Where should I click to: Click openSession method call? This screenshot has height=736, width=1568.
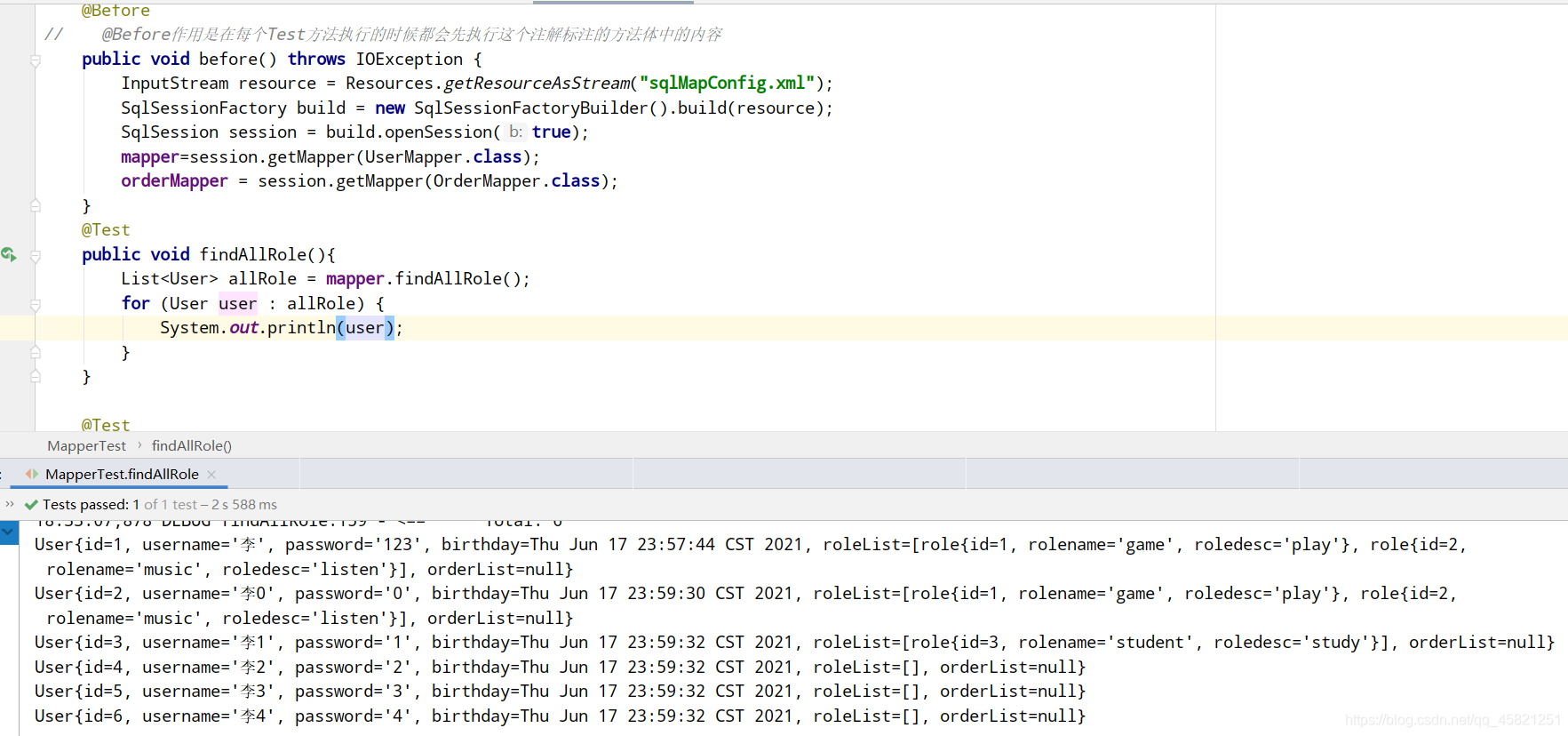(437, 132)
